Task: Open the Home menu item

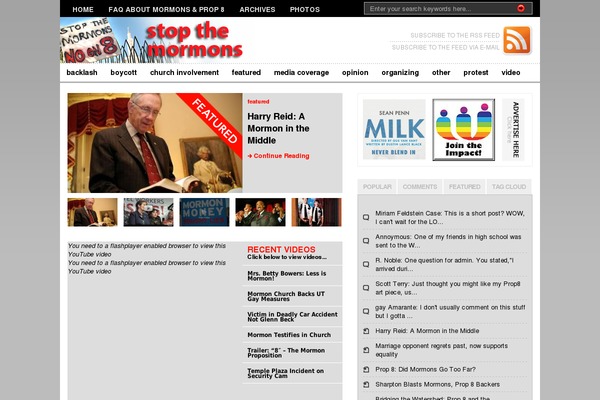Action: click(x=83, y=10)
